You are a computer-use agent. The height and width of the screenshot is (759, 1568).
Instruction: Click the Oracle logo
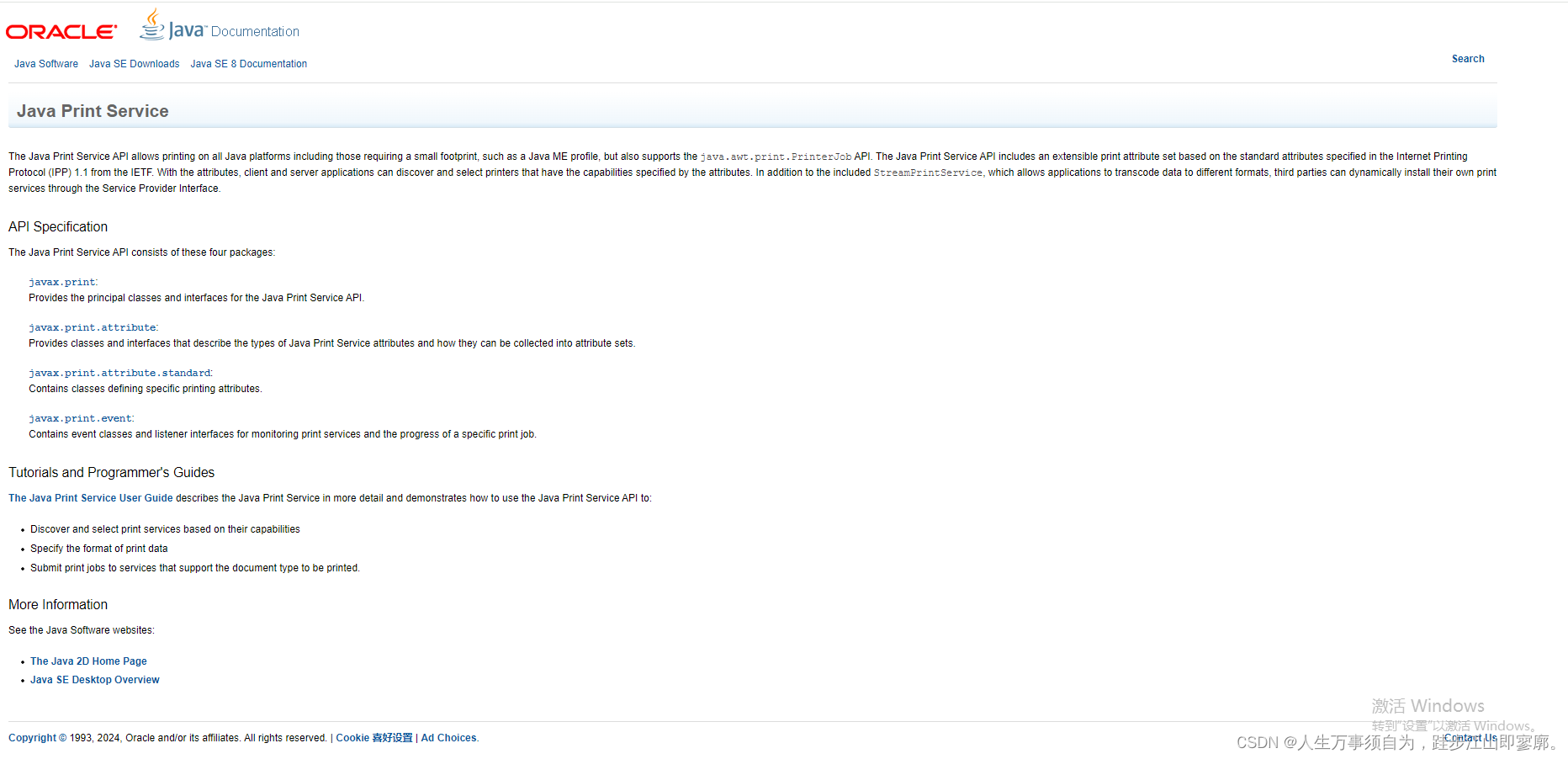tap(61, 32)
